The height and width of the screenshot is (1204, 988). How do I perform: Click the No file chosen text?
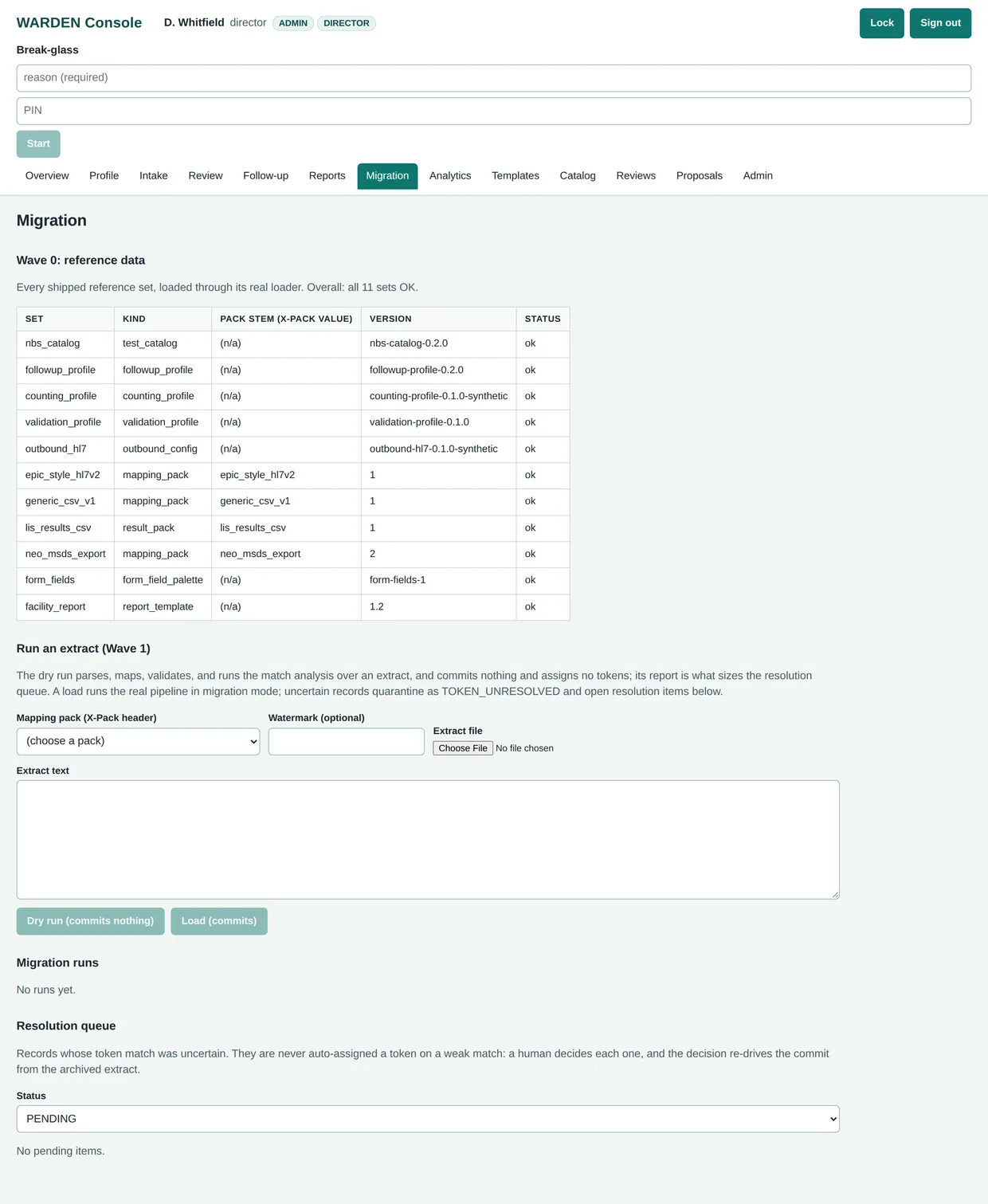pyautogui.click(x=524, y=748)
